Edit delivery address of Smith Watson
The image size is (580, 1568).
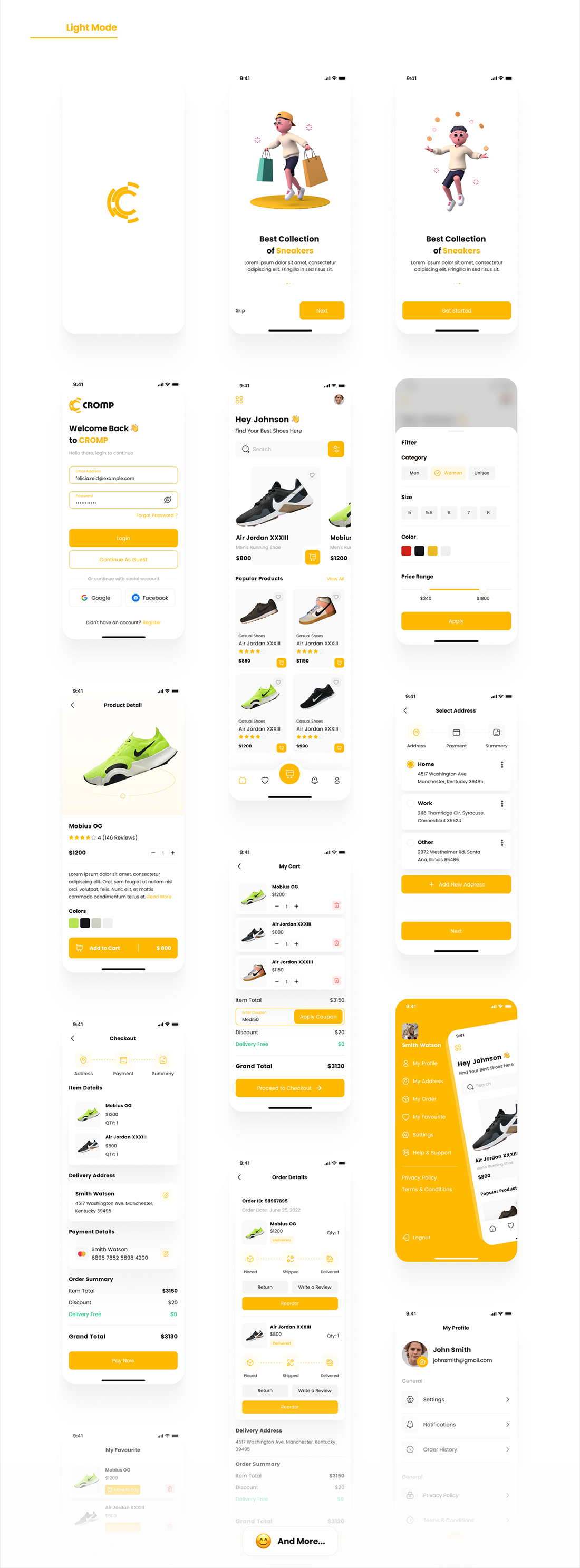click(166, 1195)
